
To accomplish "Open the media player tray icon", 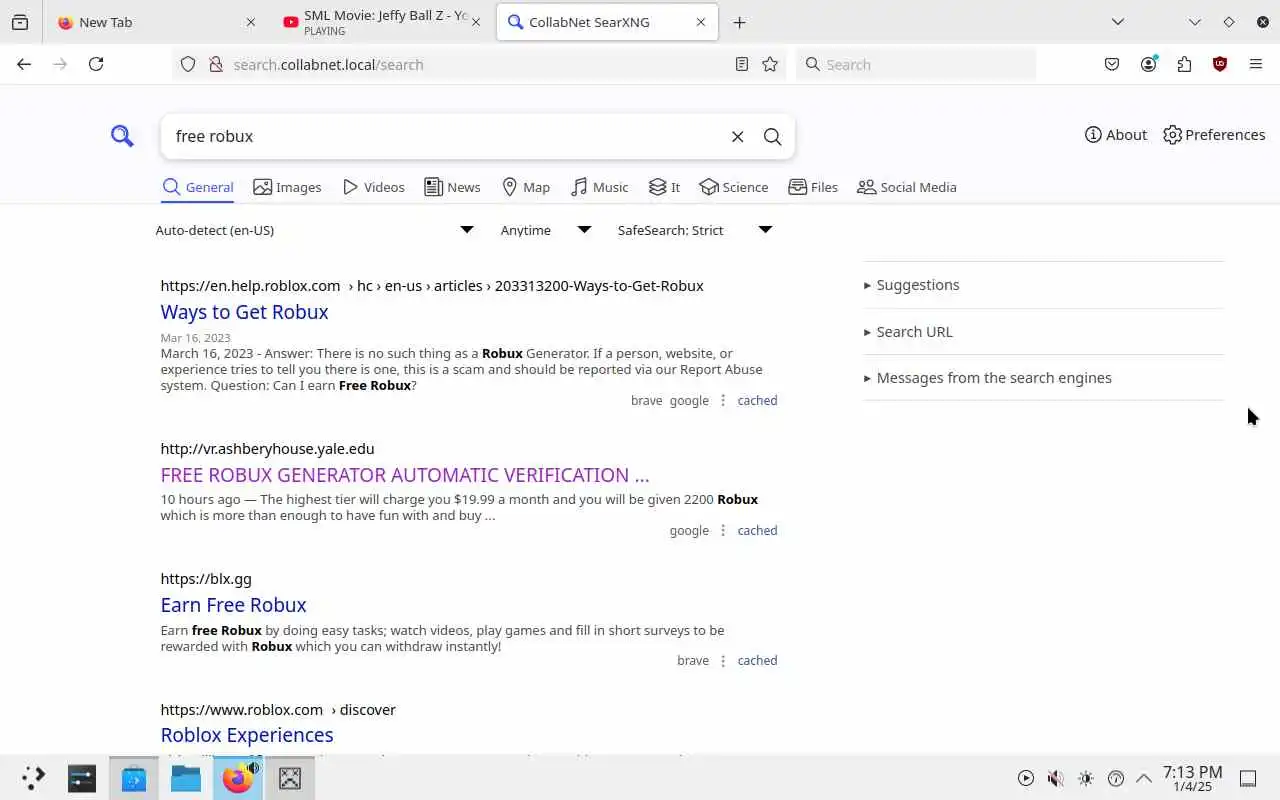I will pos(1026,778).
